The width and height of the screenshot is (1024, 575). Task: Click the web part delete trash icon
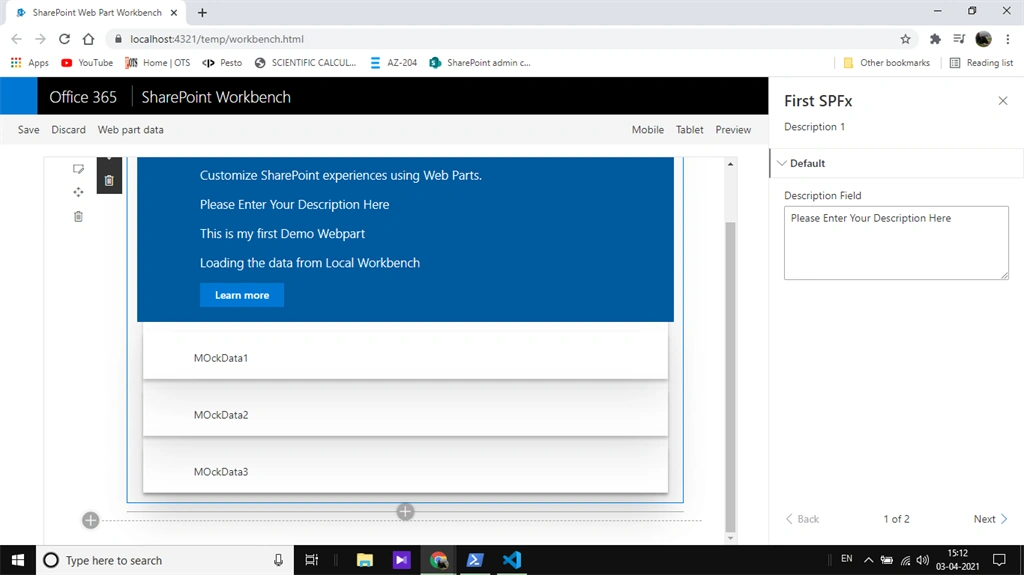tap(109, 181)
